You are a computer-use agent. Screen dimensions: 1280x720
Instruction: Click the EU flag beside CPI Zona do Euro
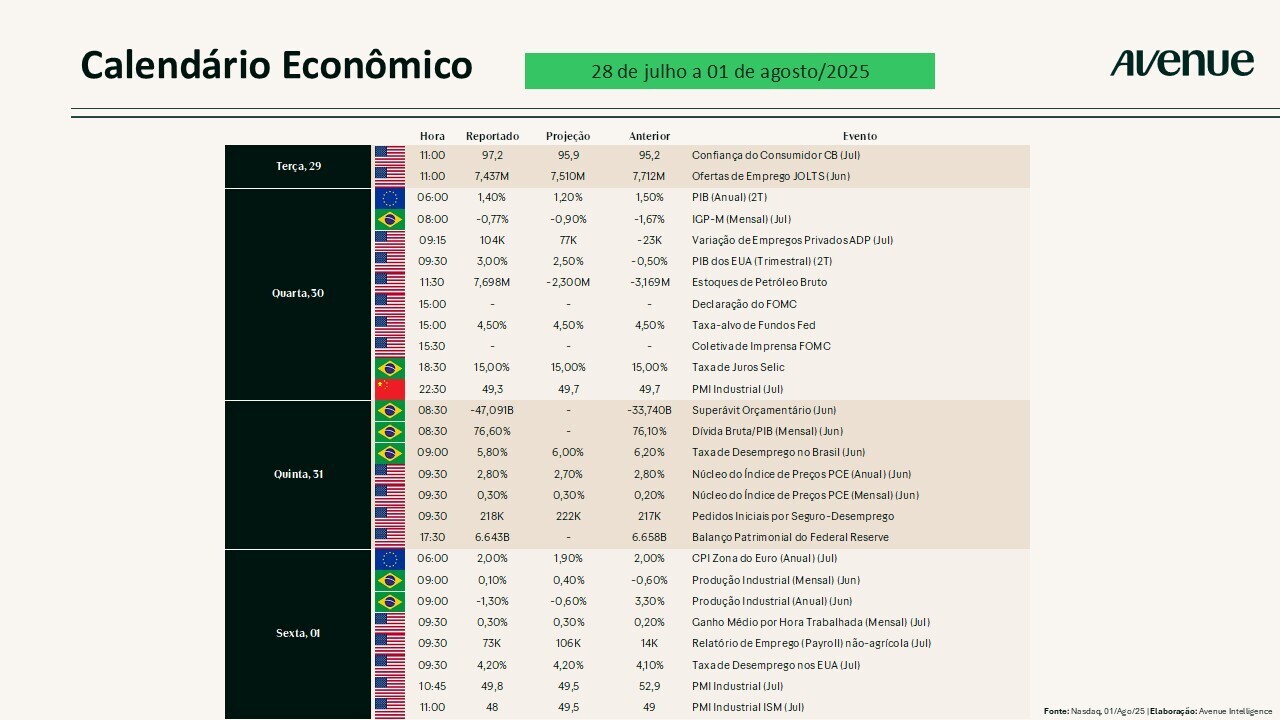[x=389, y=559]
